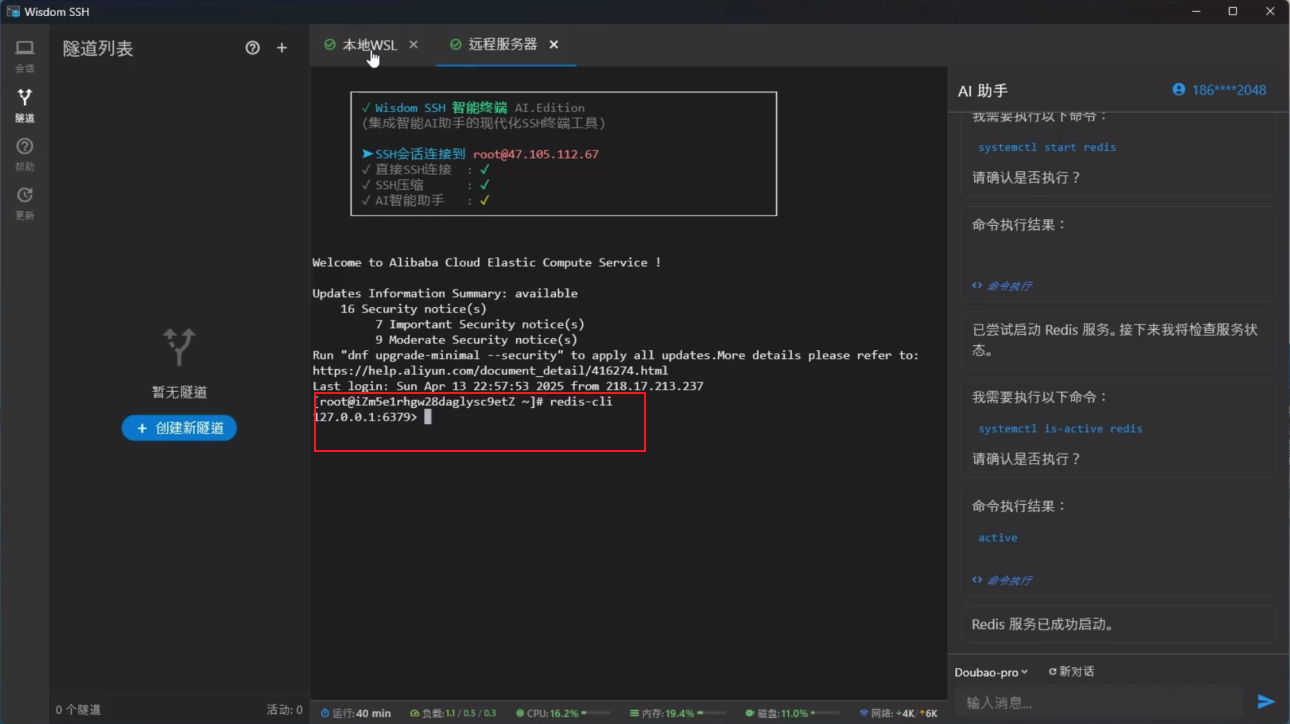Click the 186****2048 account link
Image resolution: width=1290 pixels, height=724 pixels.
[1229, 90]
